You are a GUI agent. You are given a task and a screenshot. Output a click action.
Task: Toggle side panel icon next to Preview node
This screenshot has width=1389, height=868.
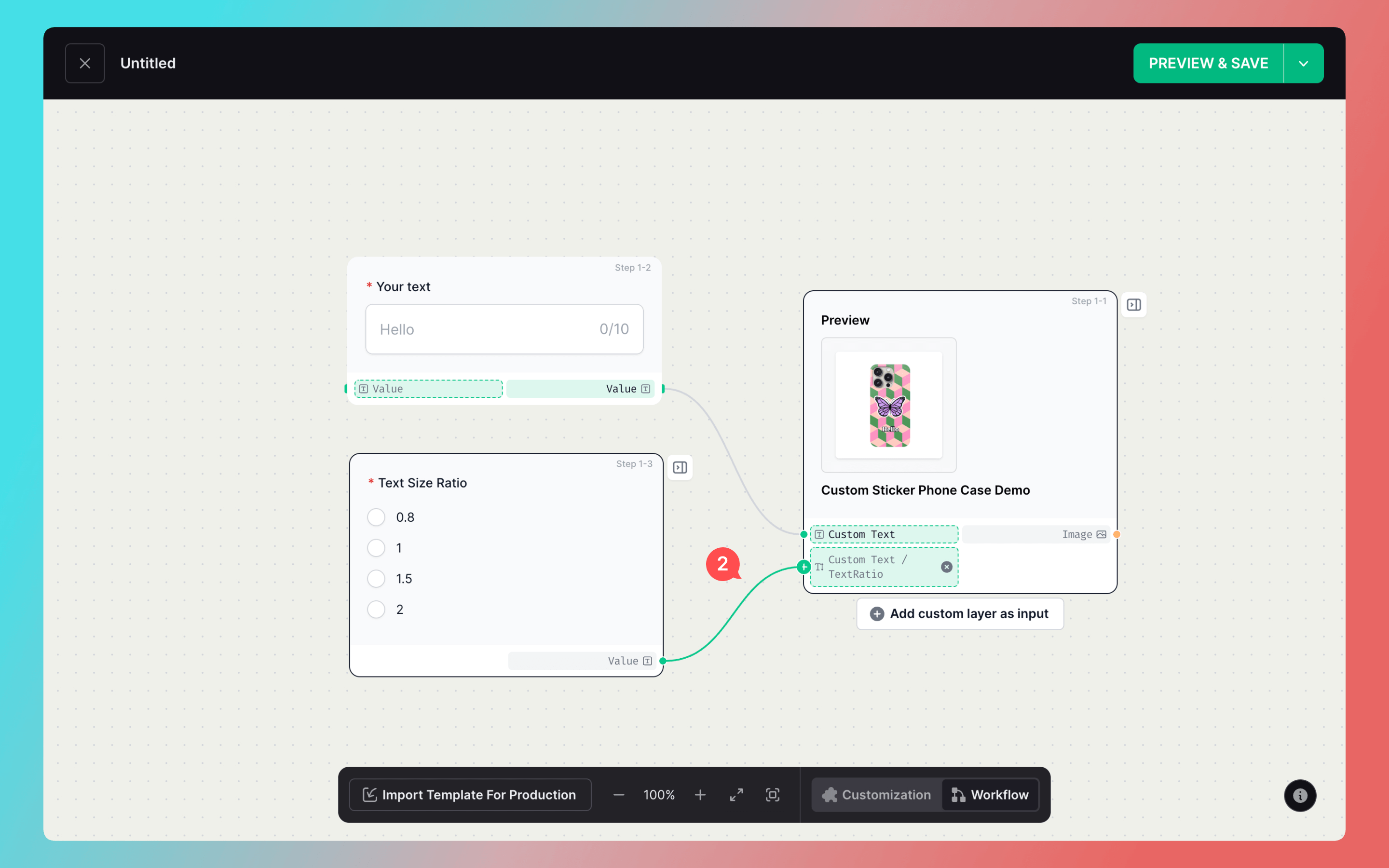[1133, 305]
